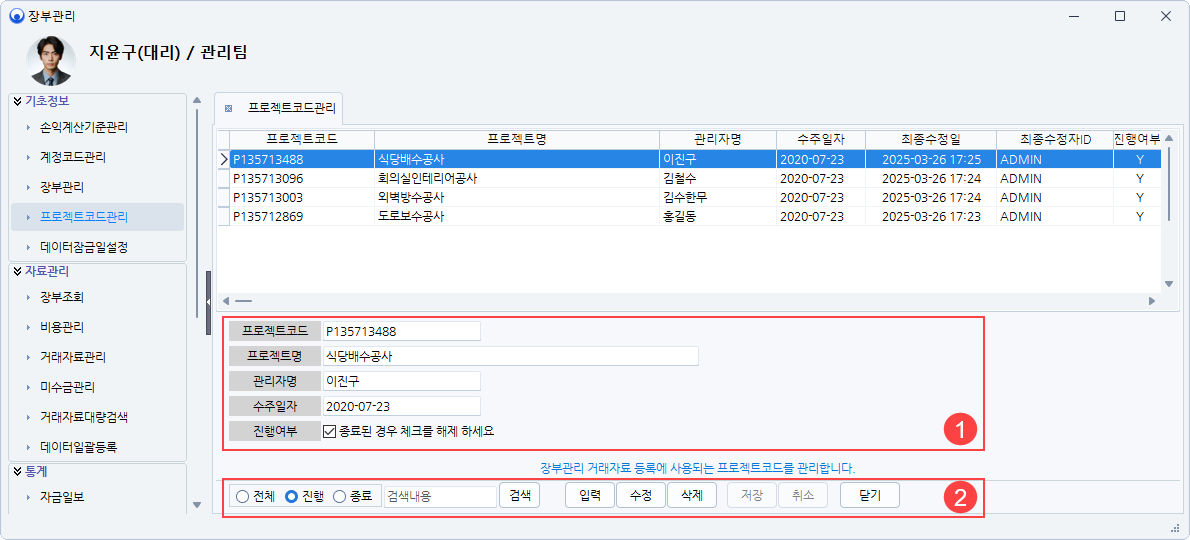Click the 검색내용 search input field
The width and height of the screenshot is (1190, 540).
tap(439, 496)
